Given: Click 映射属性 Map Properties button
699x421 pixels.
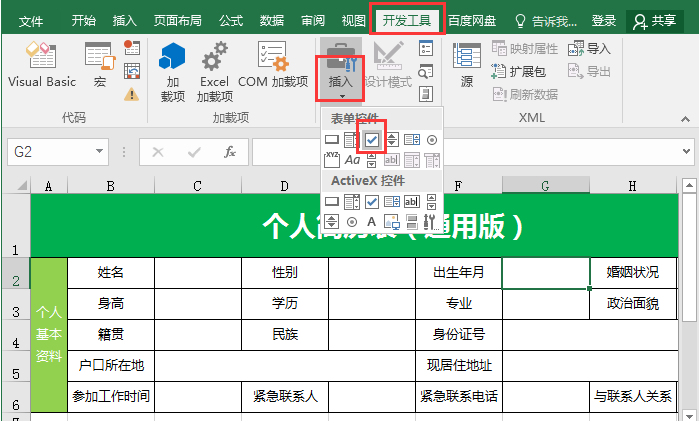Looking at the screenshot, I should click(525, 48).
